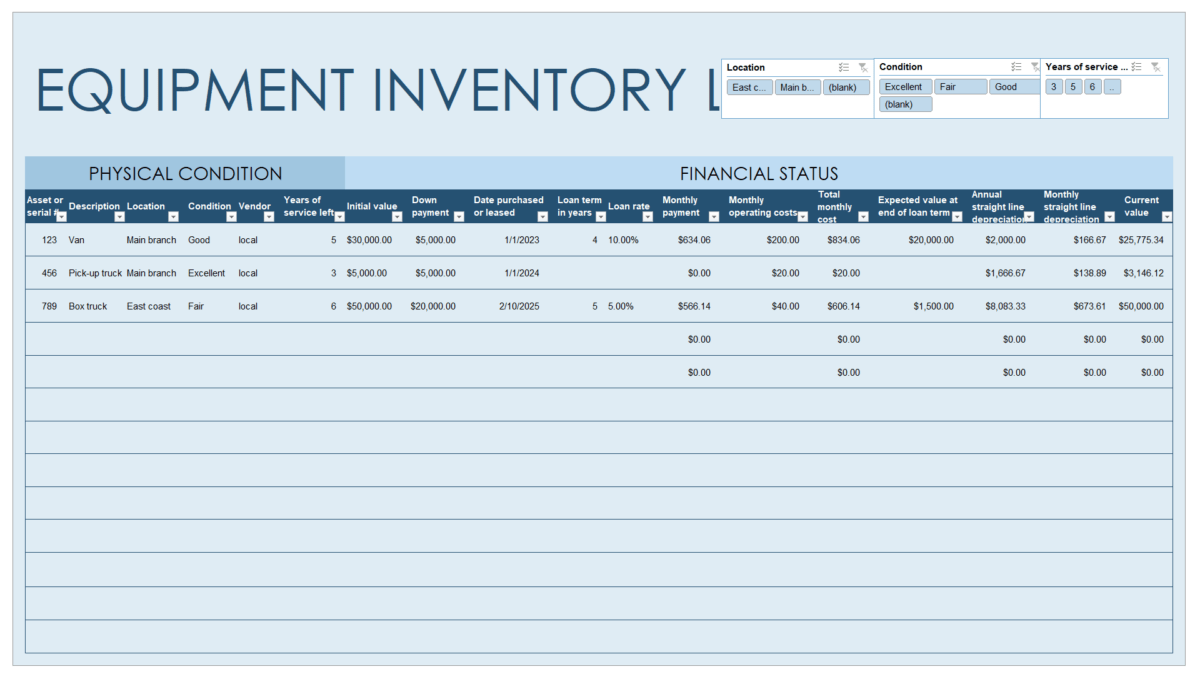Click clear filter icon on Condition slicer
Screen dimensions: 1200x694
pos(1034,67)
